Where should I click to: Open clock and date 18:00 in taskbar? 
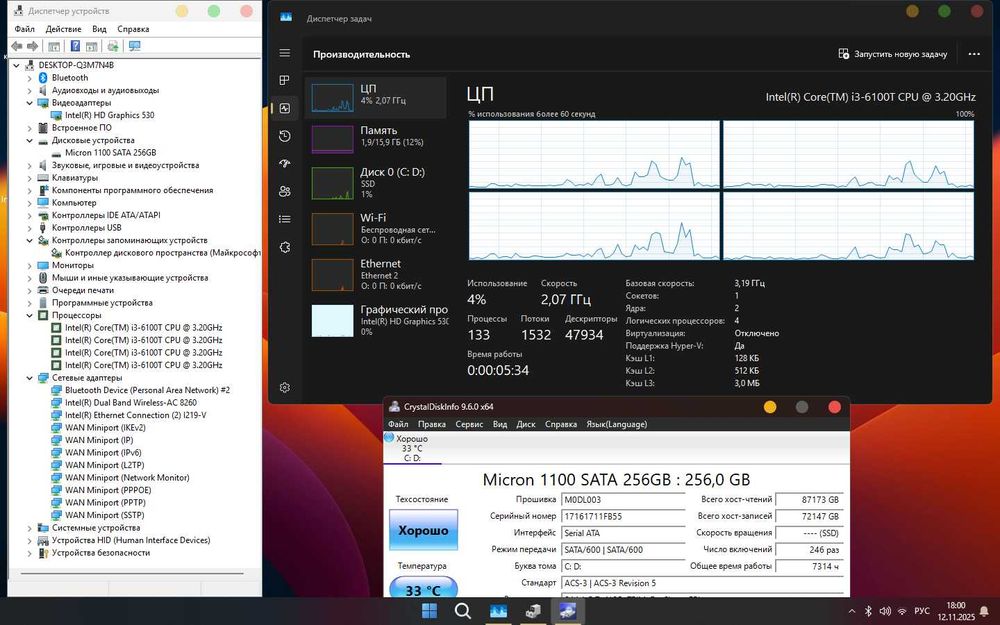coord(956,611)
